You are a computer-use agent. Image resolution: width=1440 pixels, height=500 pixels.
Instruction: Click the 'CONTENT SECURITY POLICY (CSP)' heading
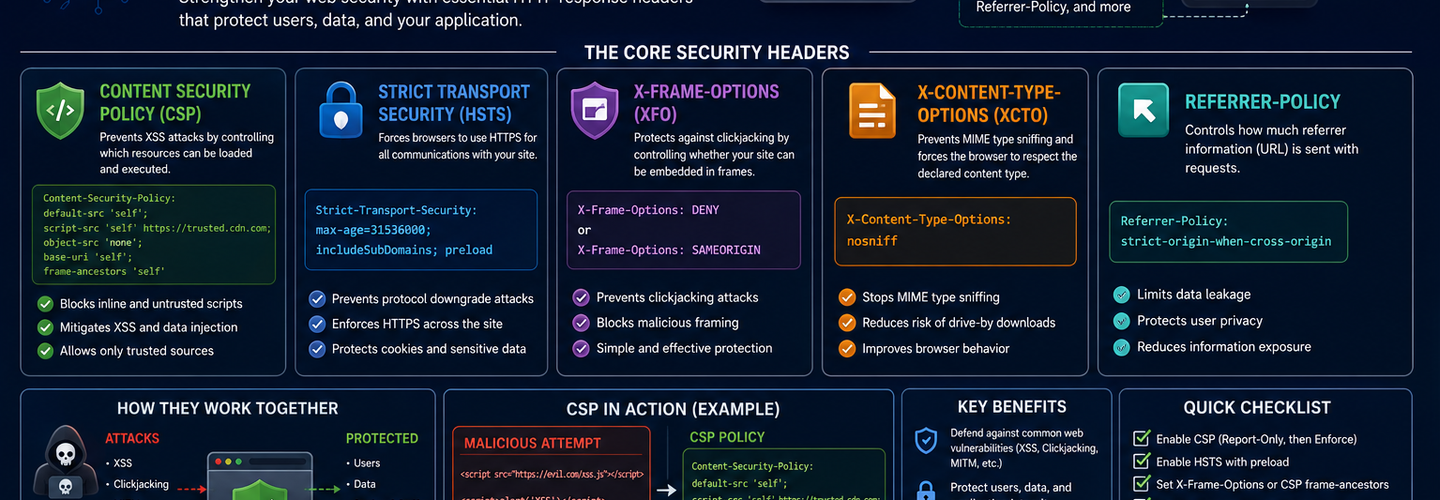[x=175, y=102]
